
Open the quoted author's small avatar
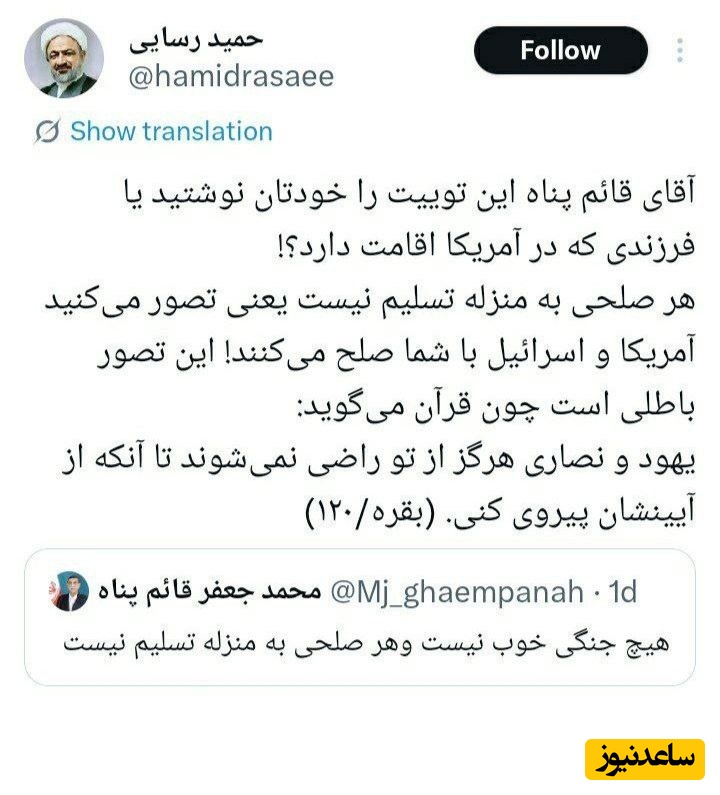68,591
